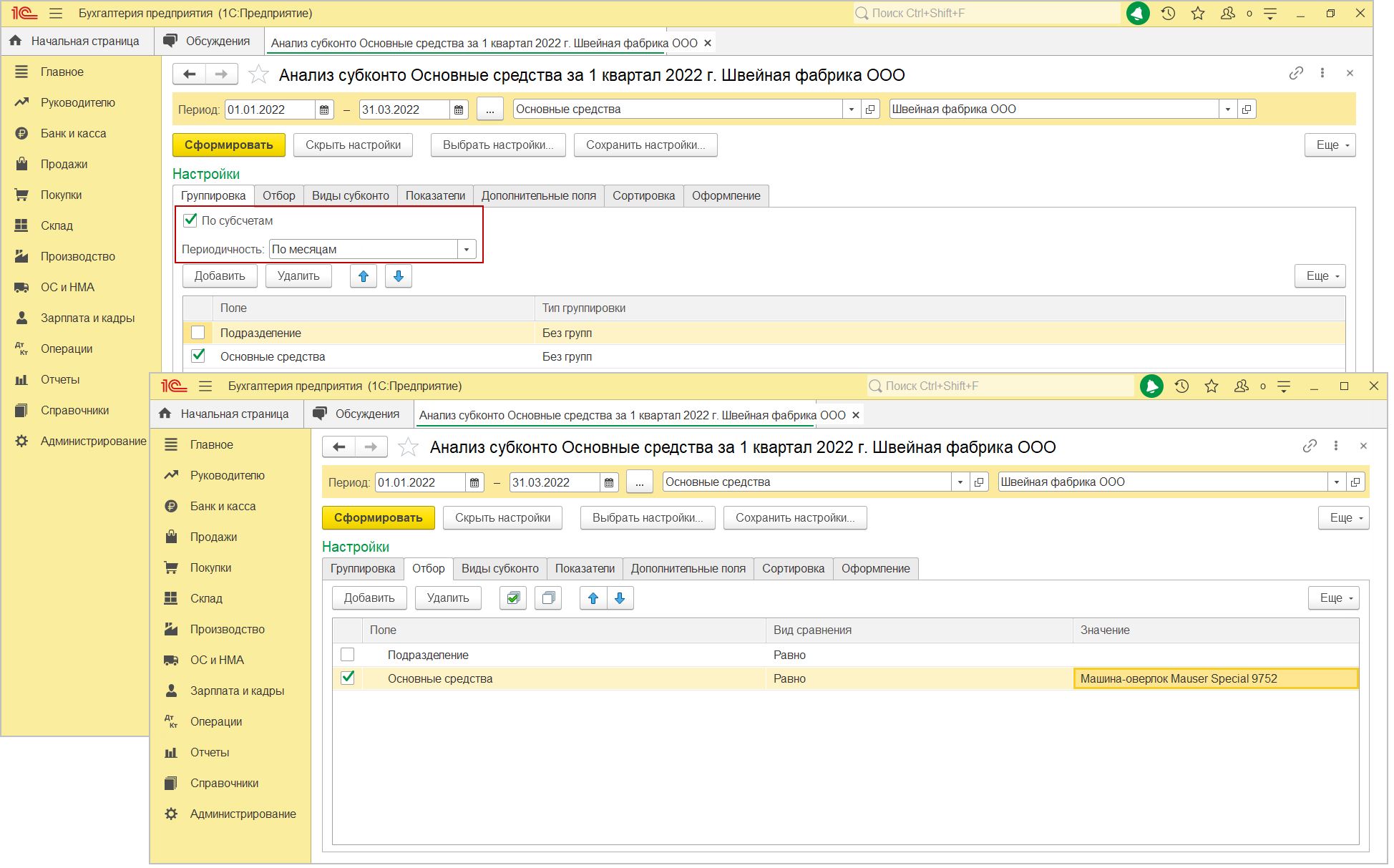
Task: Add report to favorites star in front window
Action: point(409,447)
